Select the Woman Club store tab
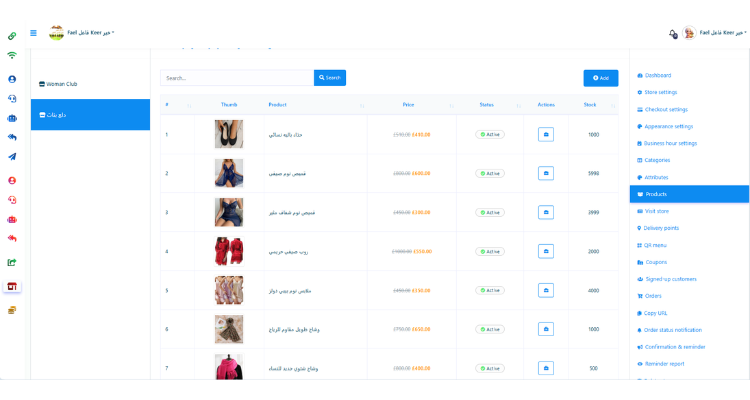 90,84
